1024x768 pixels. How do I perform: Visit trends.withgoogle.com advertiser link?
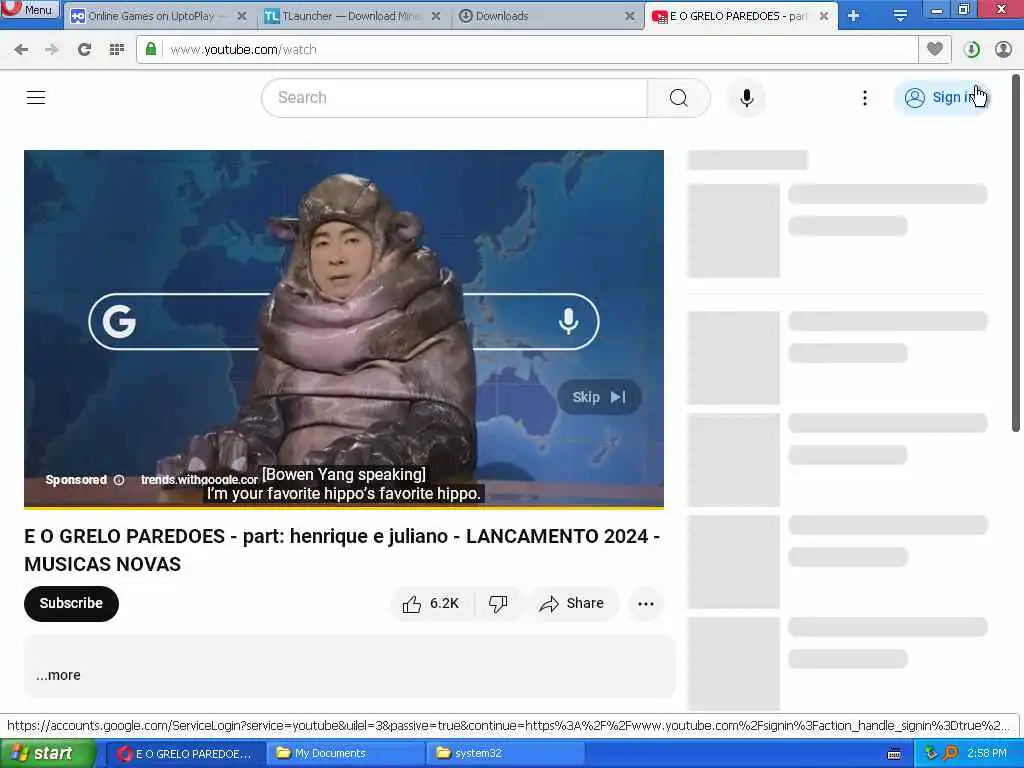pyautogui.click(x=199, y=480)
